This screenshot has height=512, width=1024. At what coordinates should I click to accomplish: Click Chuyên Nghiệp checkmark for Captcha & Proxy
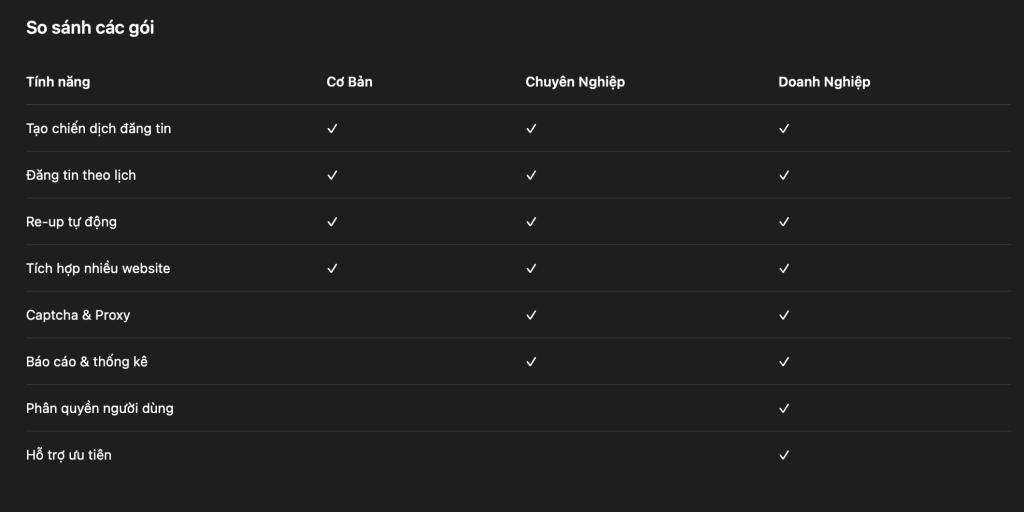tap(531, 315)
